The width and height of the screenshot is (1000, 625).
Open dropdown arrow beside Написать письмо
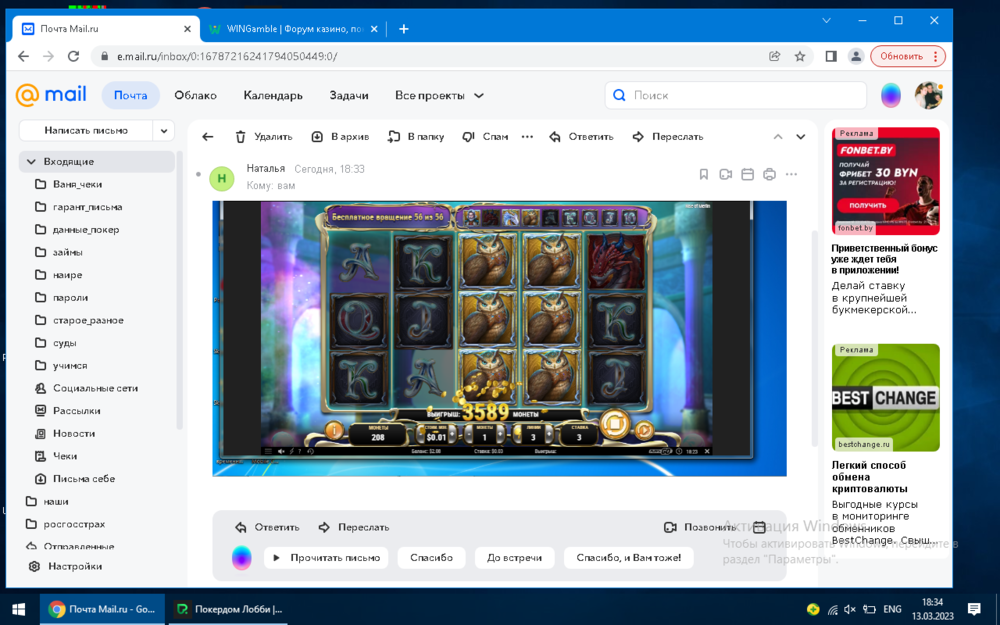point(164,131)
